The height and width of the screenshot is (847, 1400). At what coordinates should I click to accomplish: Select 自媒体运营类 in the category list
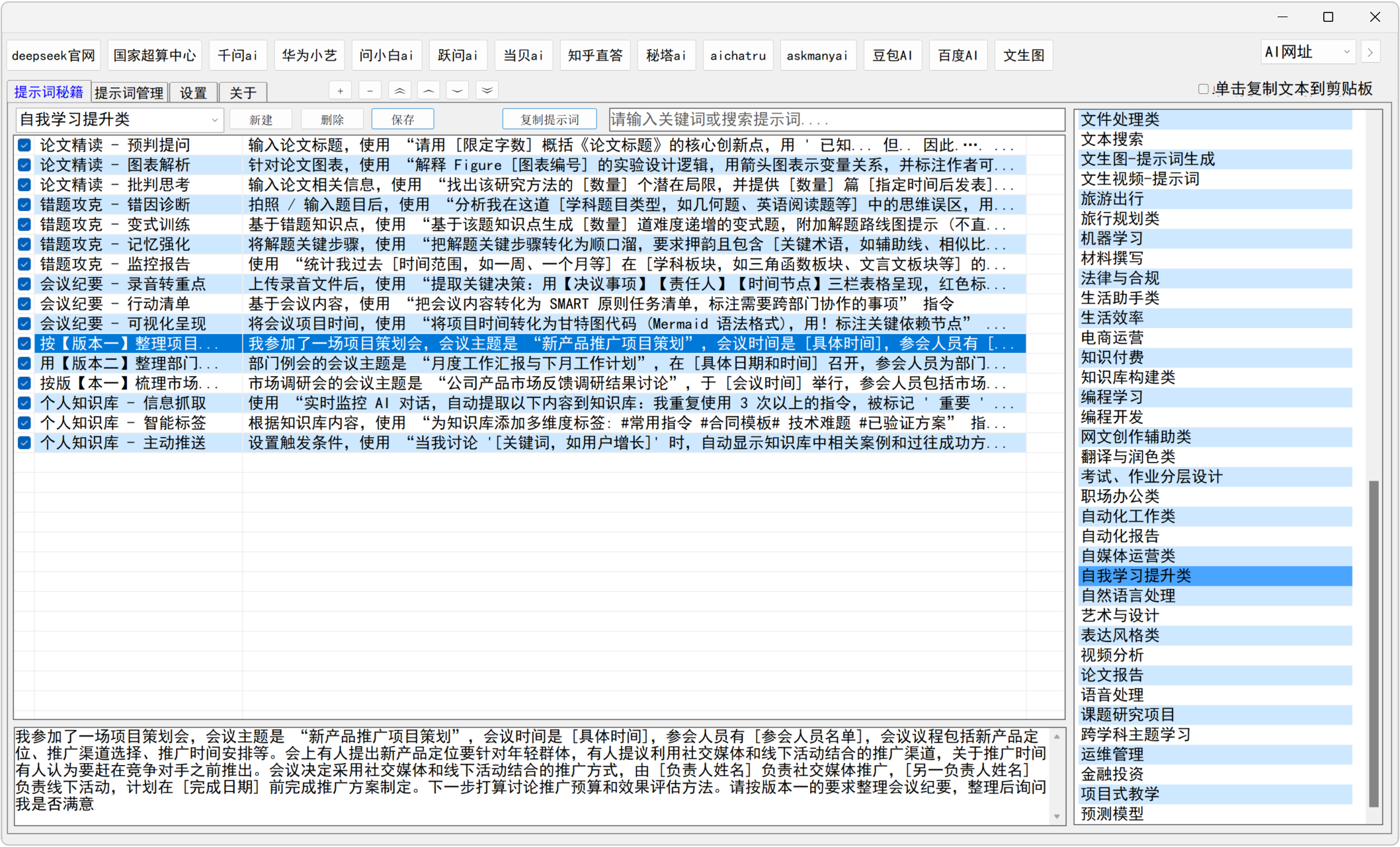[1215, 556]
